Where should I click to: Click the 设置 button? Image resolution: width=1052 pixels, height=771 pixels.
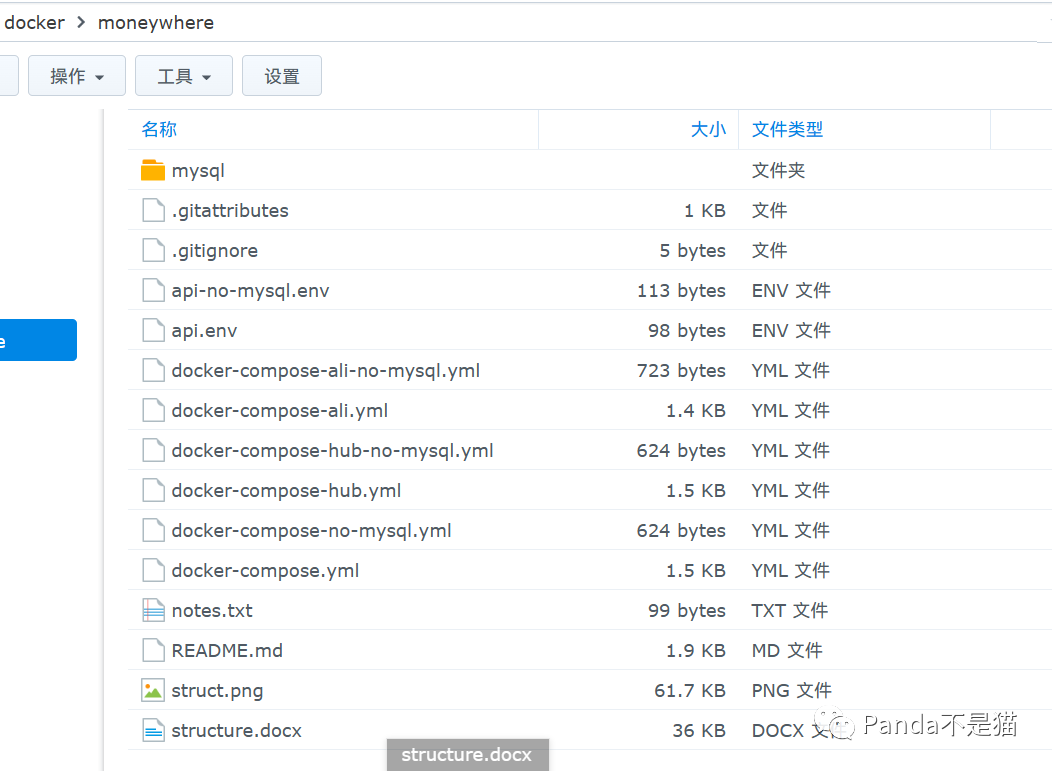click(x=282, y=76)
